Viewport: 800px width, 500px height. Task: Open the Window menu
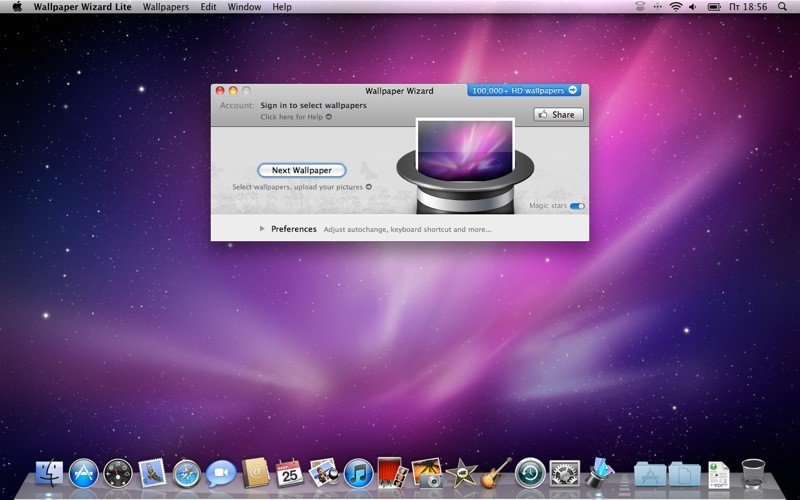pyautogui.click(x=244, y=7)
